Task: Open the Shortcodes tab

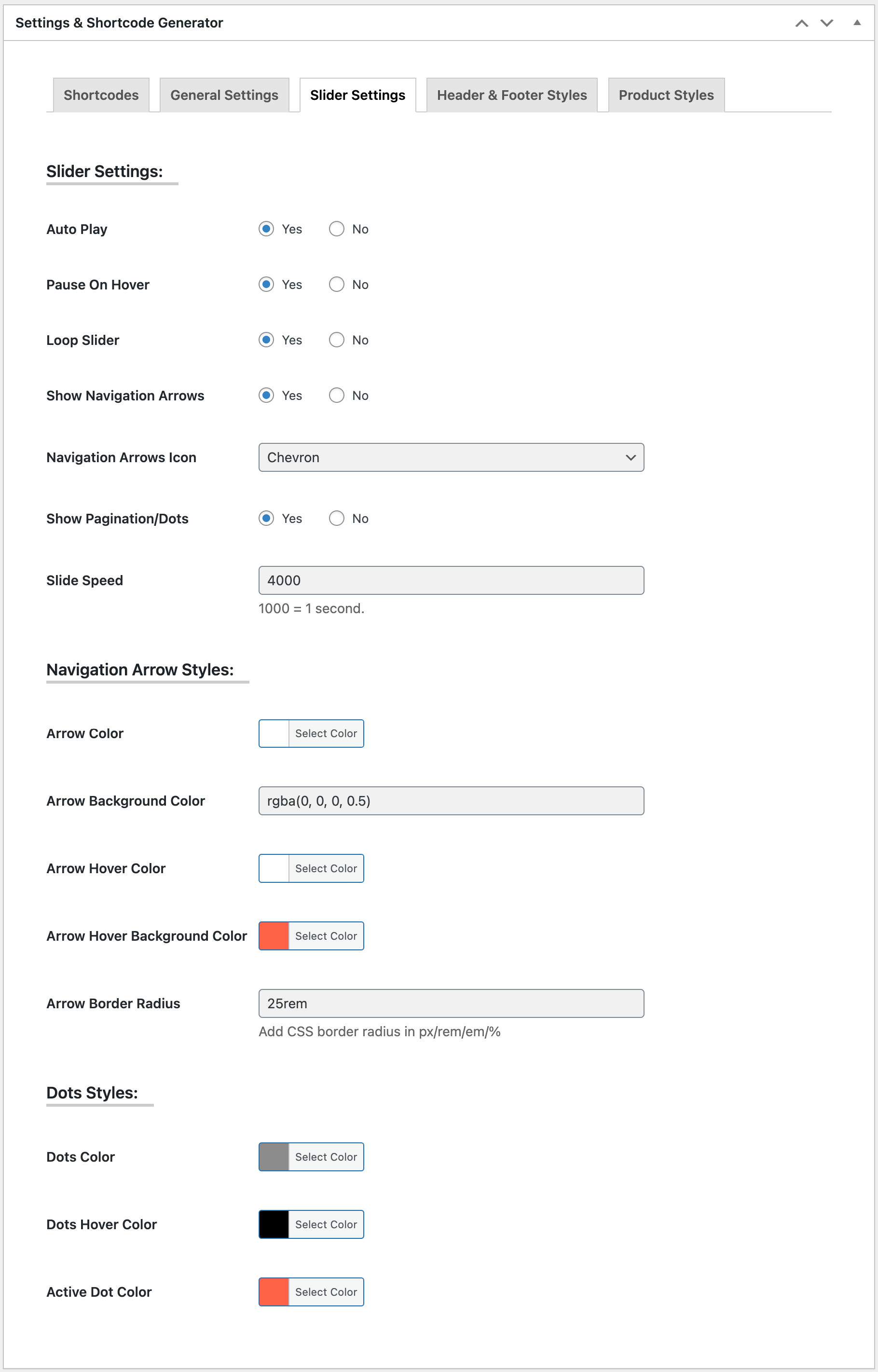Action: point(101,95)
